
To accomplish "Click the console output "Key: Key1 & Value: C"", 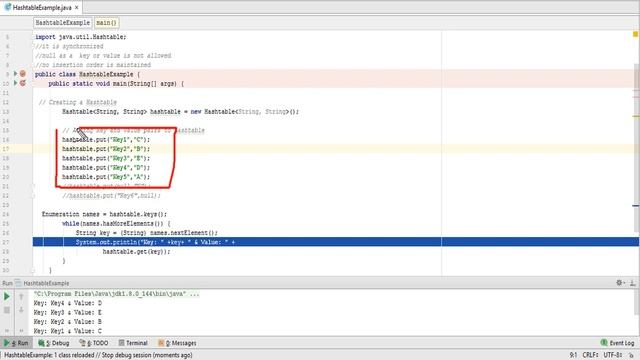I will [68, 331].
